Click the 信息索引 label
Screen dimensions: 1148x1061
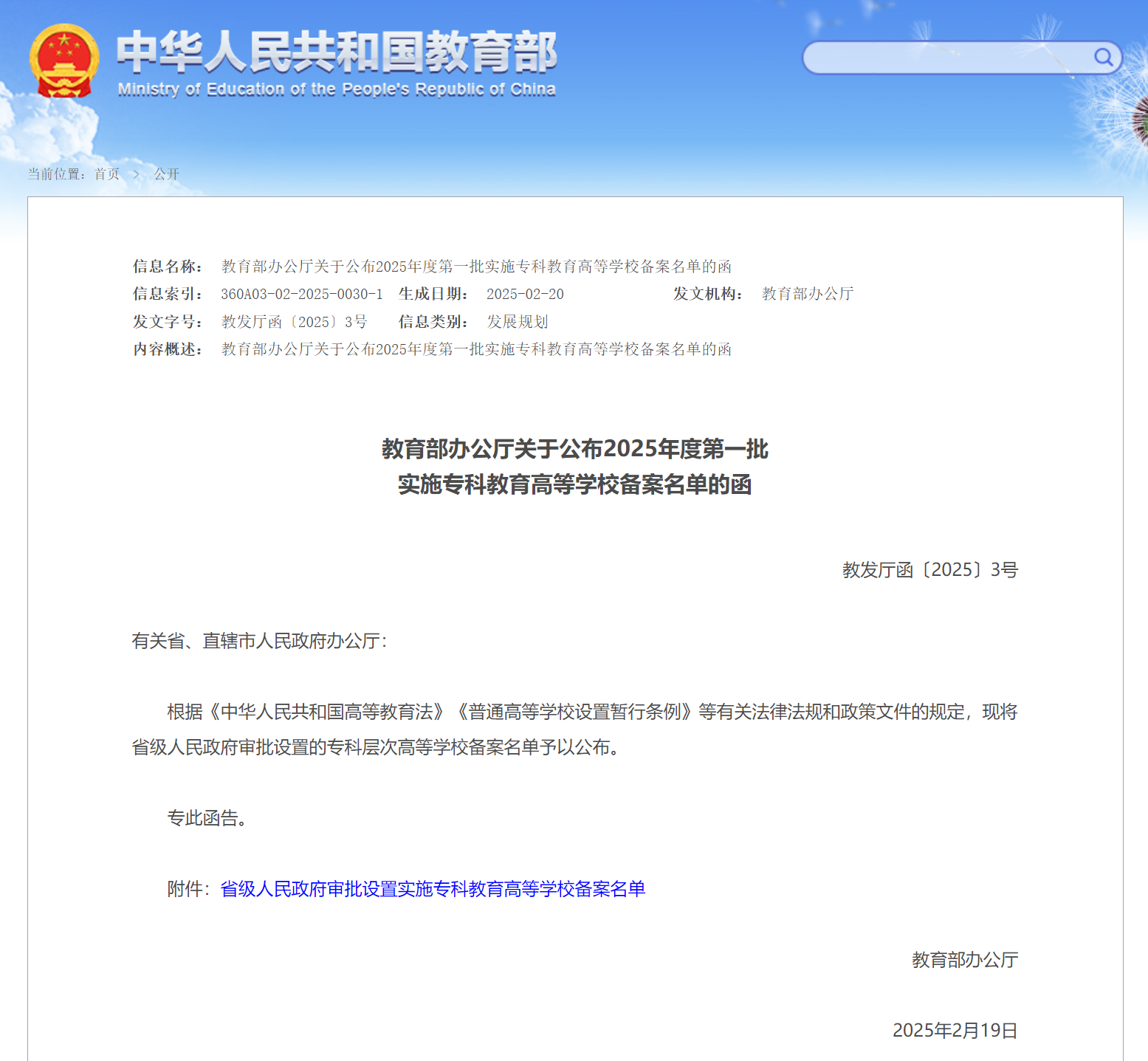pyautogui.click(x=168, y=294)
